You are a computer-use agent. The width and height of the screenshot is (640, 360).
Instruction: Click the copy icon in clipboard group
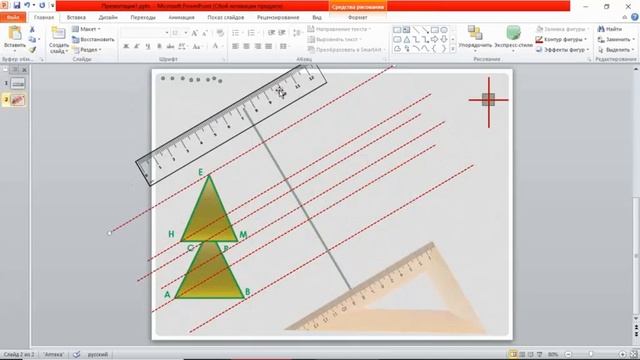click(x=32, y=40)
